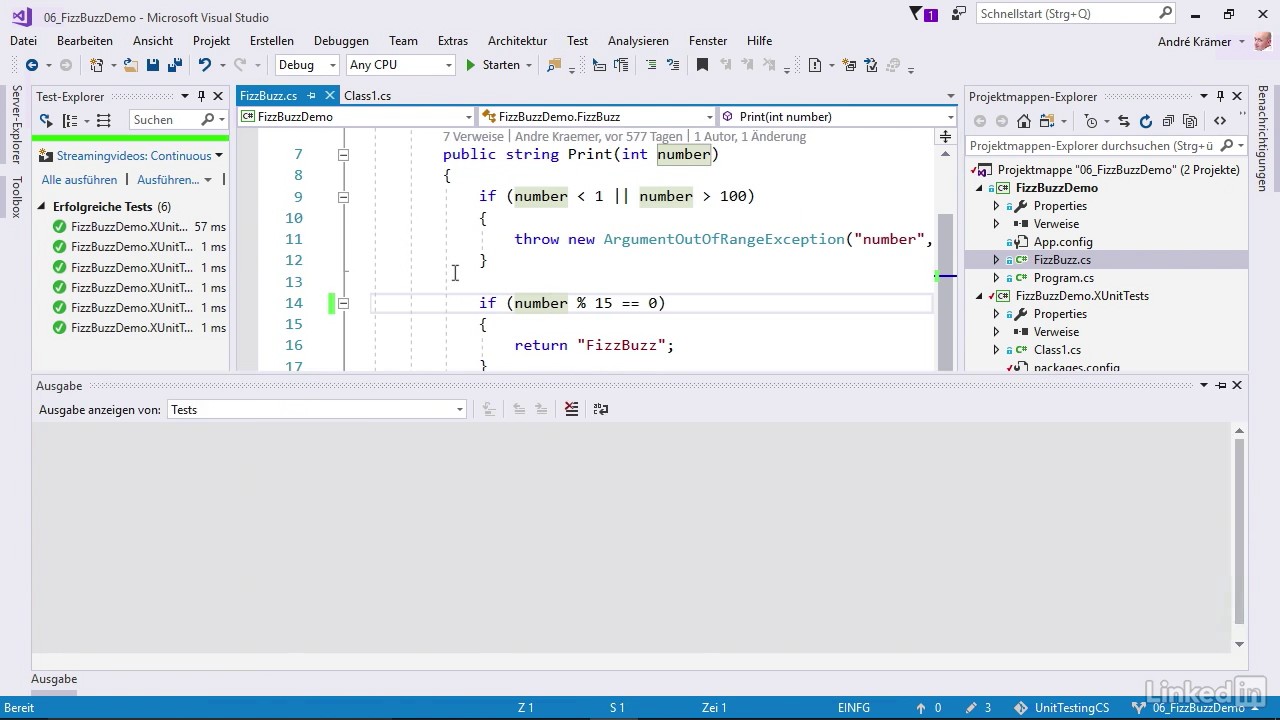Open the Streamingvideos: Continuous playlist selector
Viewport: 1280px width, 720px height.
coord(133,156)
